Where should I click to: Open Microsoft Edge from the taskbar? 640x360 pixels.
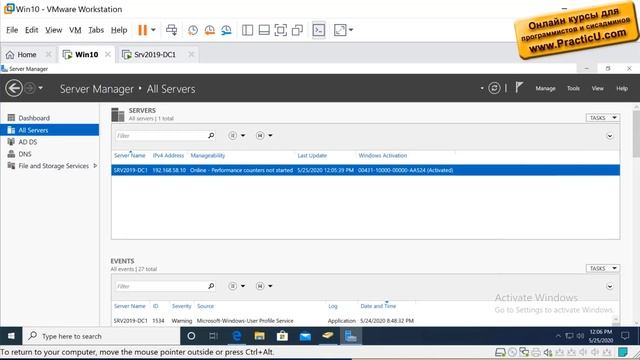pos(236,336)
